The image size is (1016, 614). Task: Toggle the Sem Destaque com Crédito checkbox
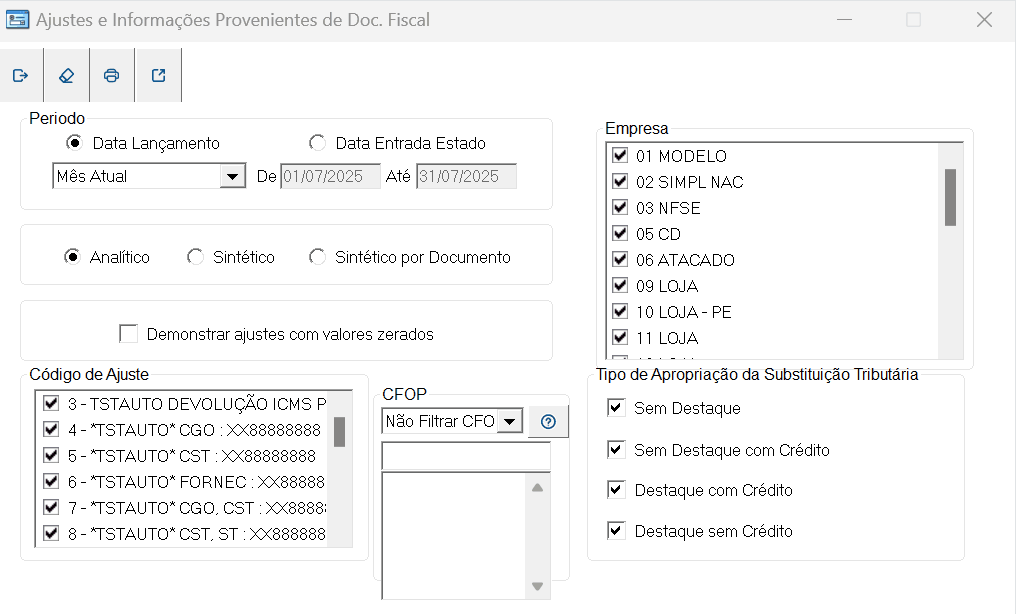(x=616, y=450)
